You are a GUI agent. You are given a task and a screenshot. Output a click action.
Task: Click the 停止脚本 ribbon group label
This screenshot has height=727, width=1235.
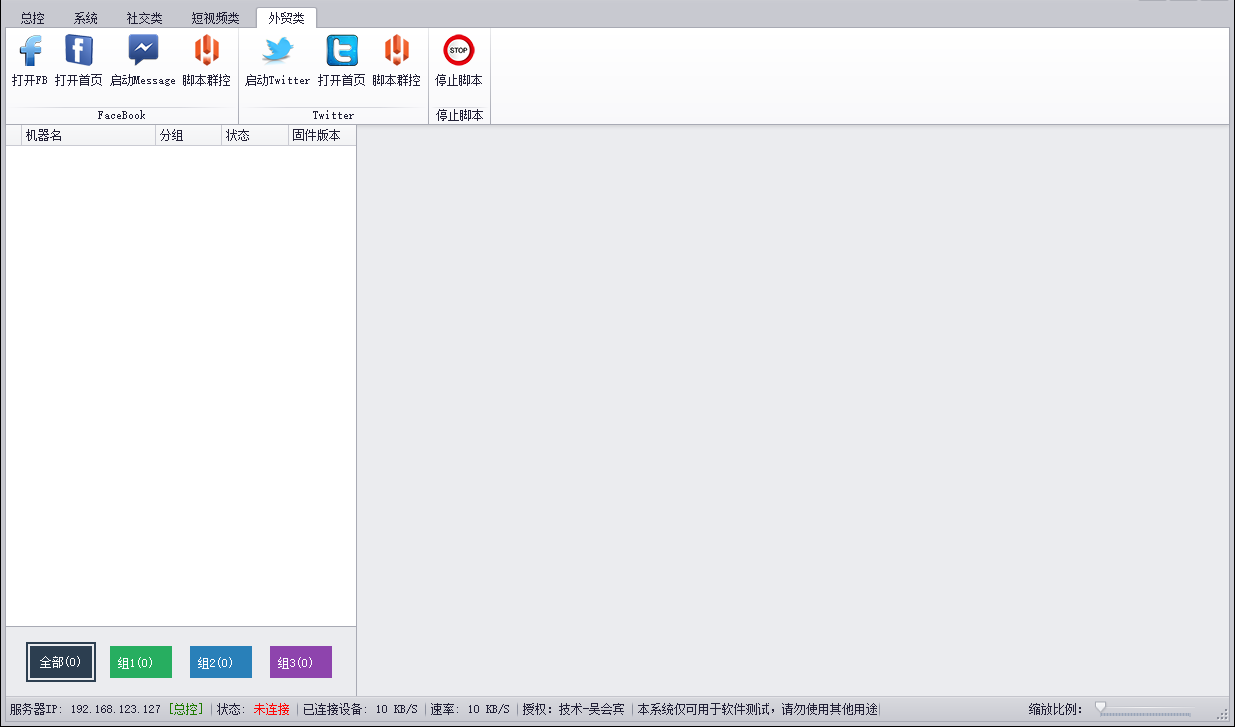click(x=459, y=115)
